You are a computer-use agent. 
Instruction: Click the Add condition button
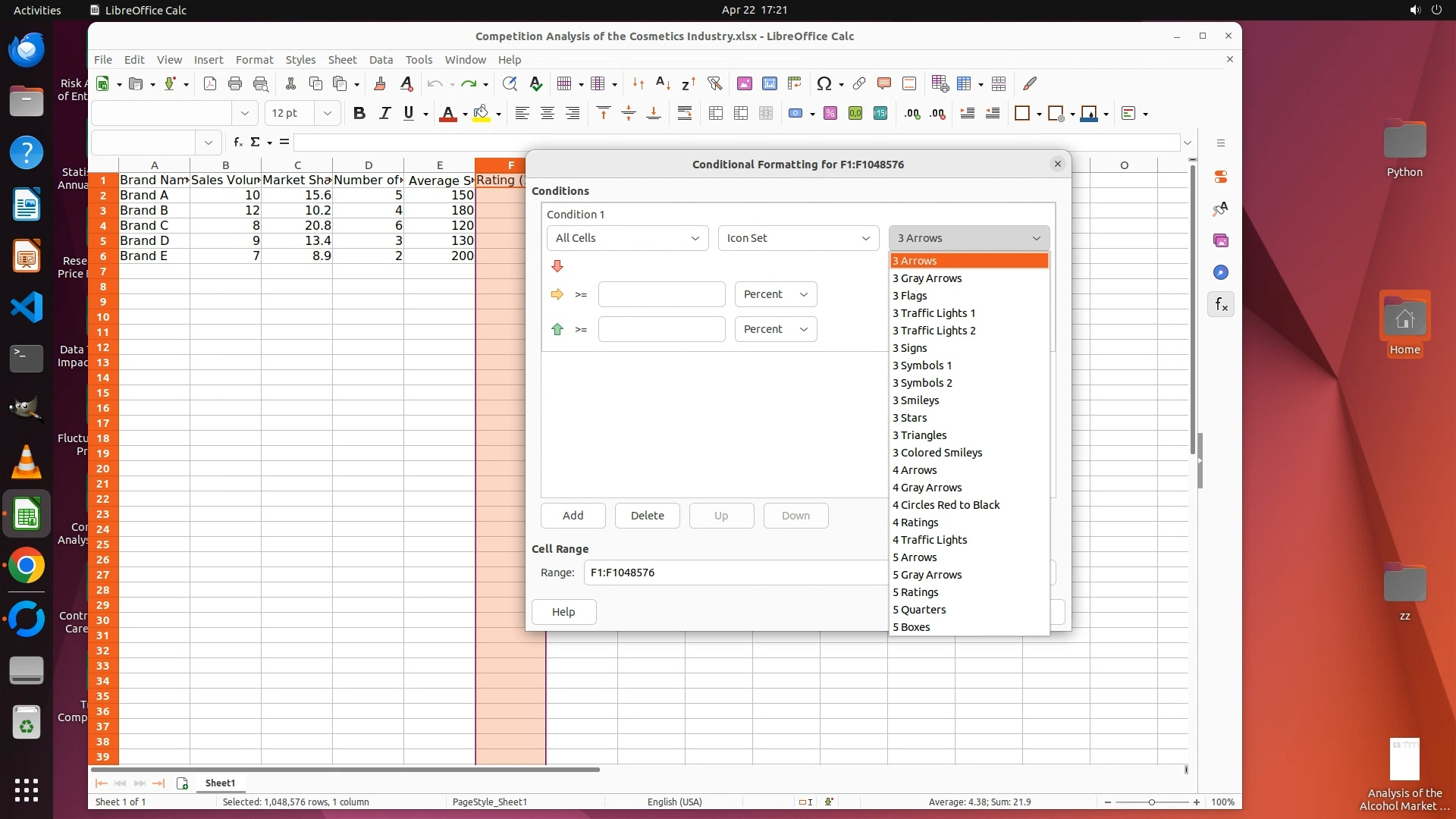tap(573, 516)
